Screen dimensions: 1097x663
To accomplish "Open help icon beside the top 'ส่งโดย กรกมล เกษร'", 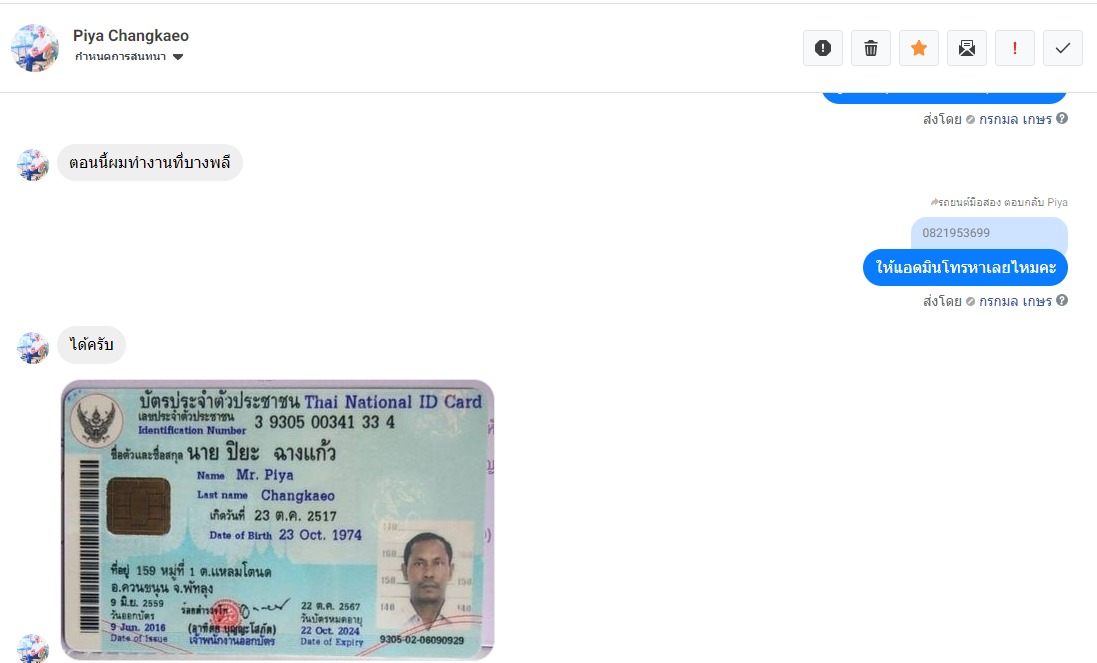I will pyautogui.click(x=1062, y=118).
